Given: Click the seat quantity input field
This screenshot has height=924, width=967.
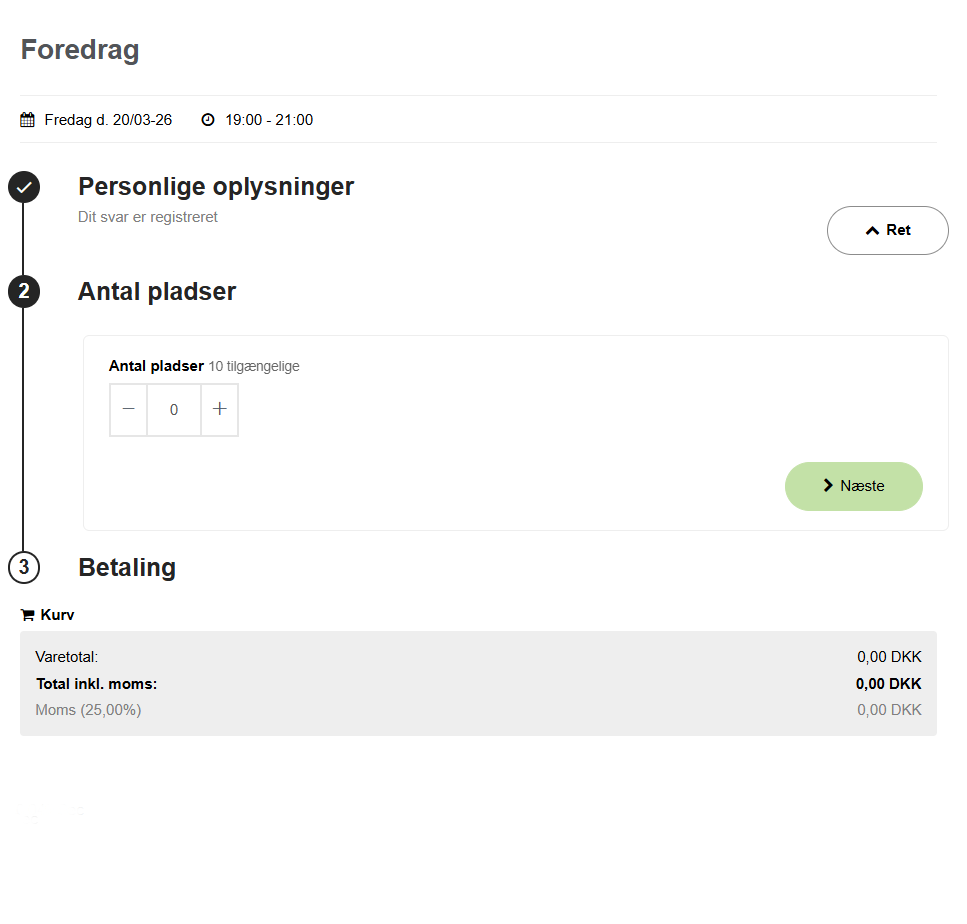Looking at the screenshot, I should pyautogui.click(x=174, y=410).
